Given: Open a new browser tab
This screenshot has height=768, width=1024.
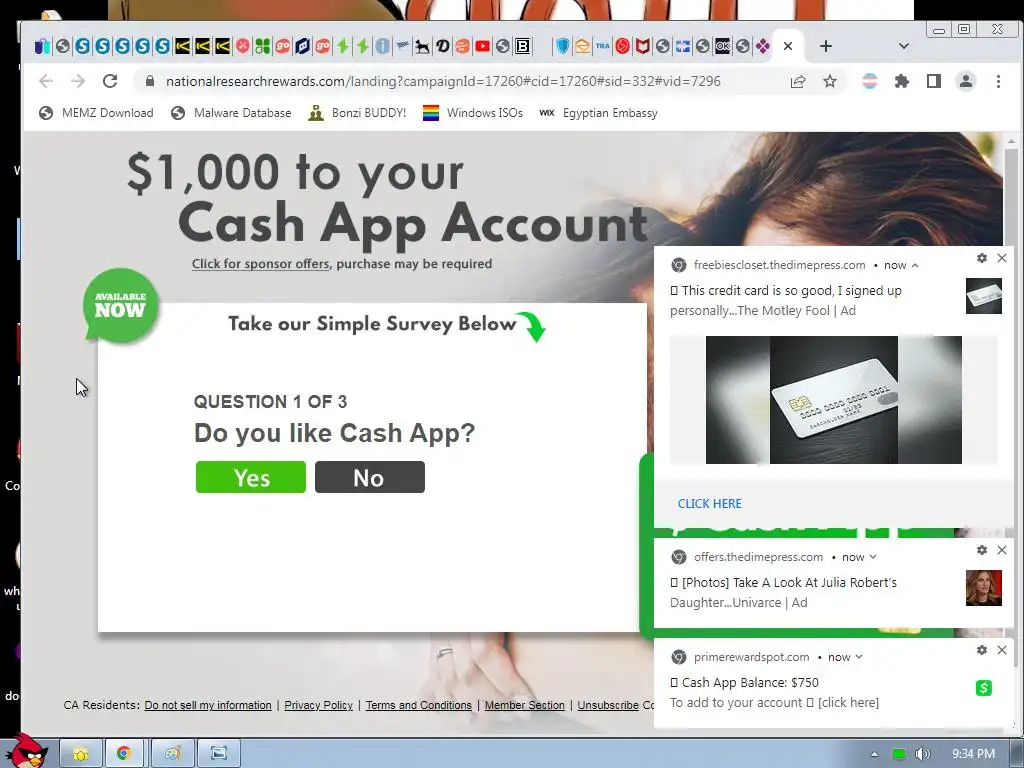Looking at the screenshot, I should 825,46.
